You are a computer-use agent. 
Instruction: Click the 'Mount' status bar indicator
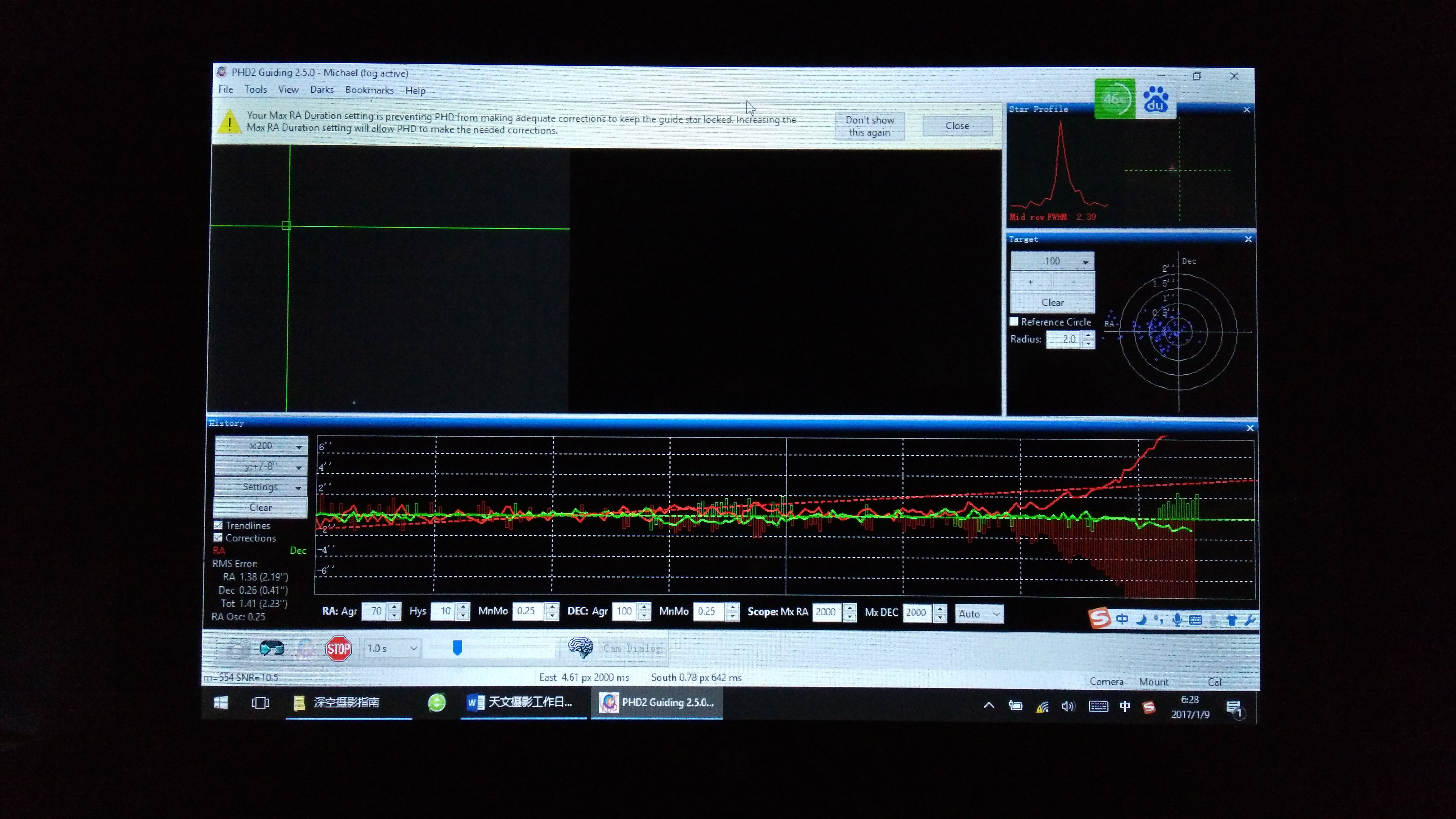[1154, 682]
